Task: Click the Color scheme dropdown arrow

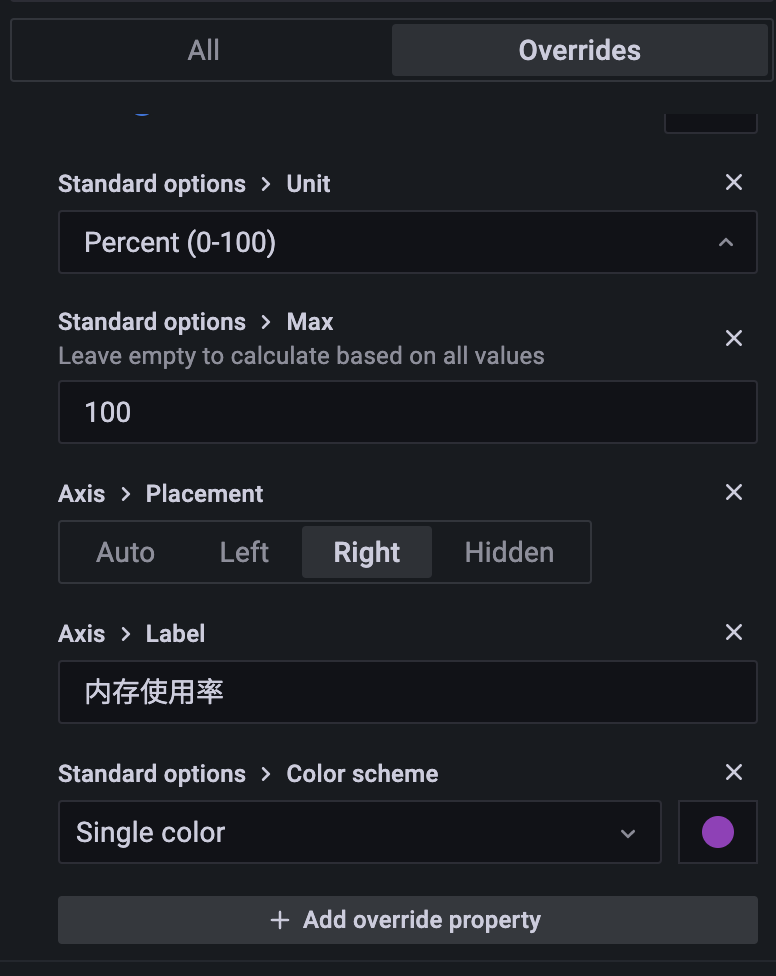Action: (x=628, y=833)
